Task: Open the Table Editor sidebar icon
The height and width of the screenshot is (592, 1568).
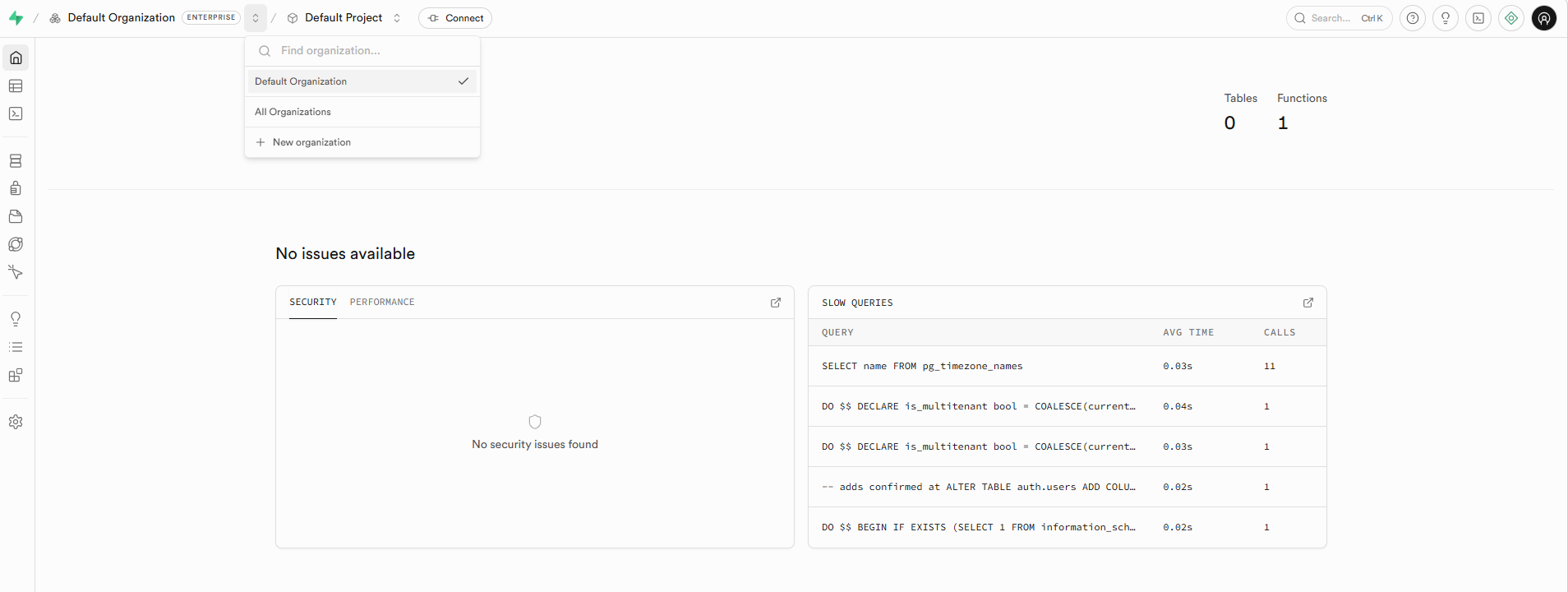Action: coord(16,86)
